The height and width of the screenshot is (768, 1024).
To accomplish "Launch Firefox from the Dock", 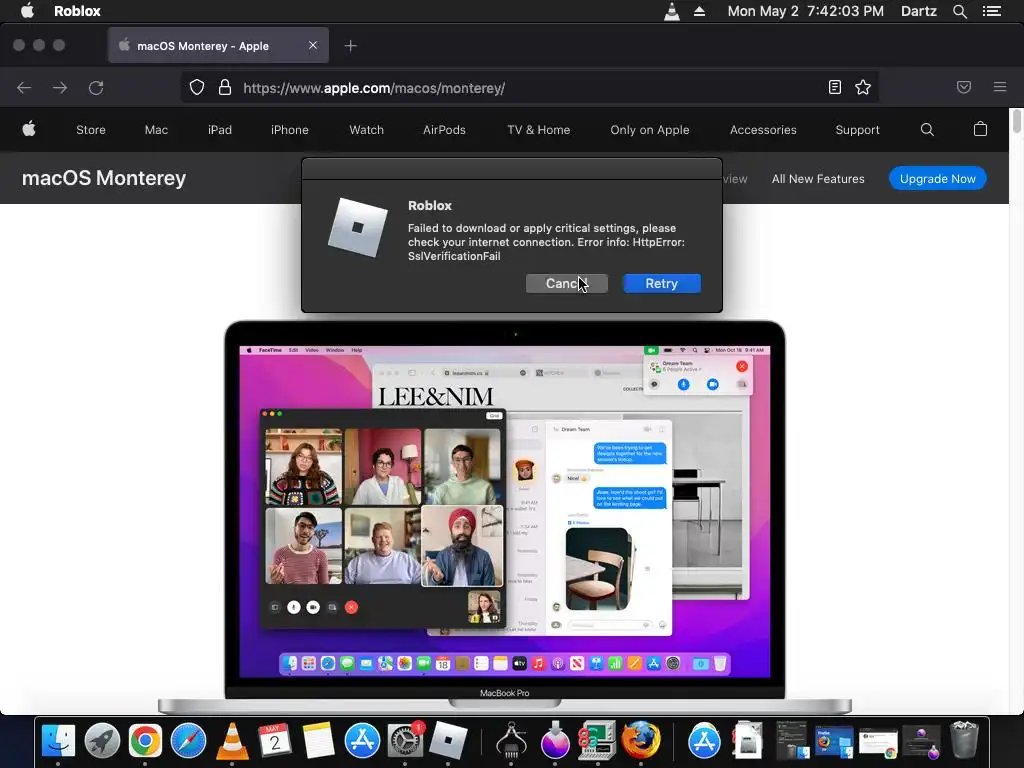I will [641, 741].
